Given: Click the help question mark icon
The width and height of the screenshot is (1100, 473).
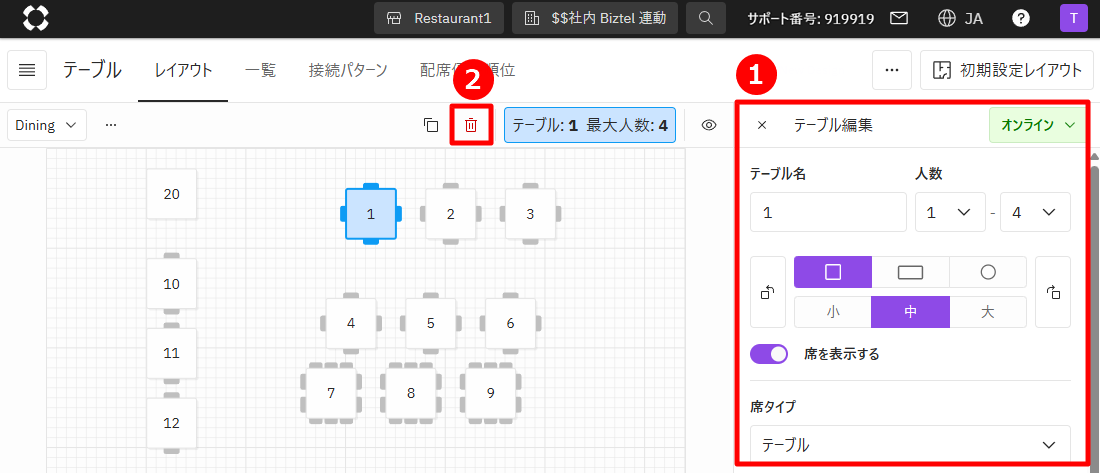Looking at the screenshot, I should click(1021, 18).
